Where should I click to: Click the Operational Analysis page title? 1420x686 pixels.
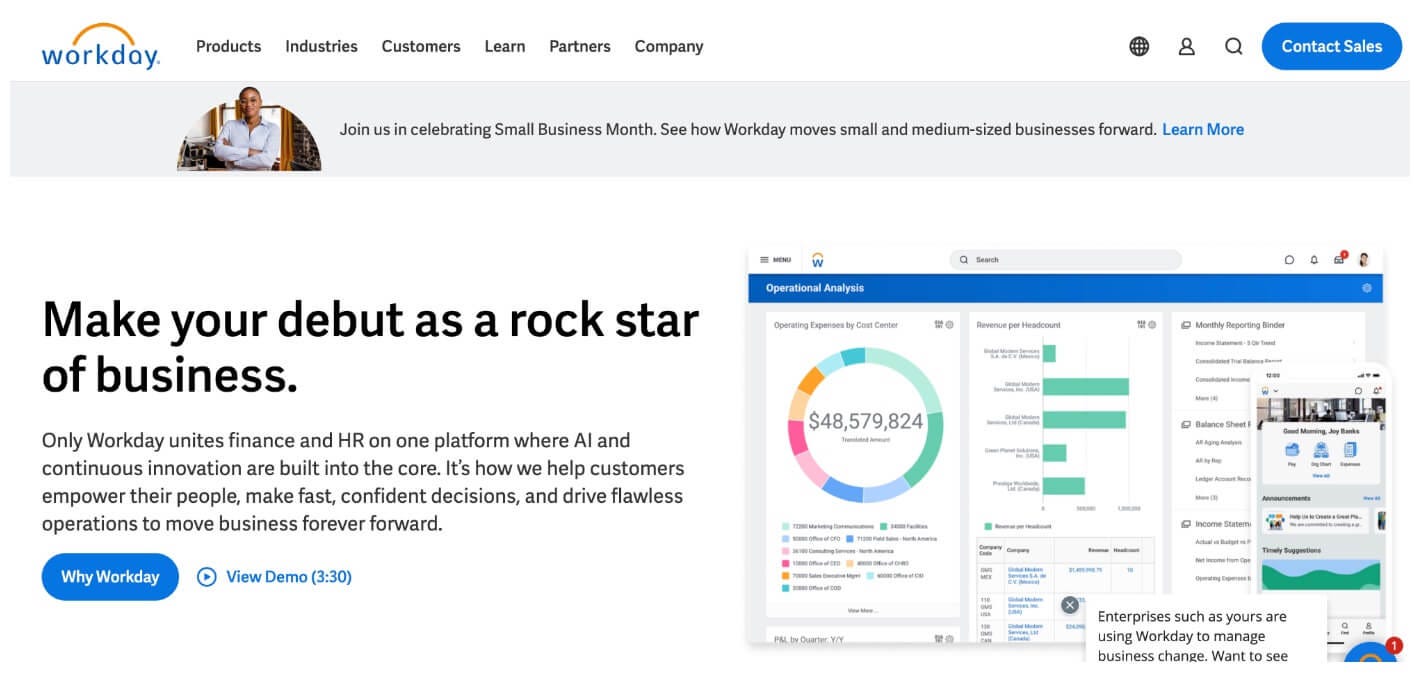815,288
